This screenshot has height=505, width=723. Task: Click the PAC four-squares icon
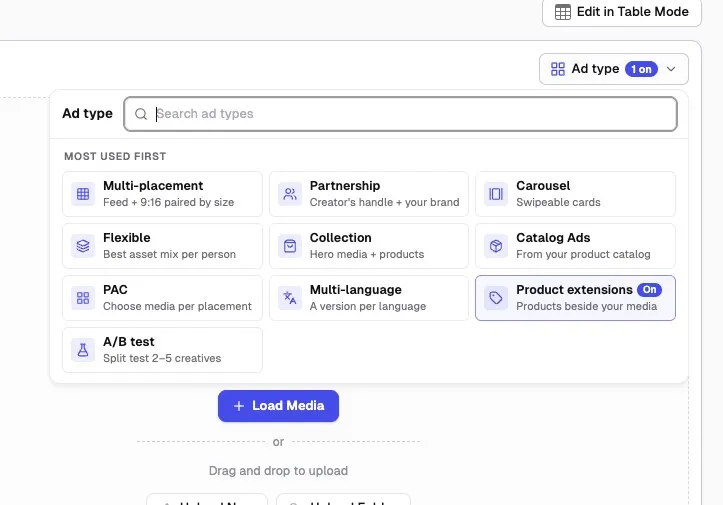point(83,298)
